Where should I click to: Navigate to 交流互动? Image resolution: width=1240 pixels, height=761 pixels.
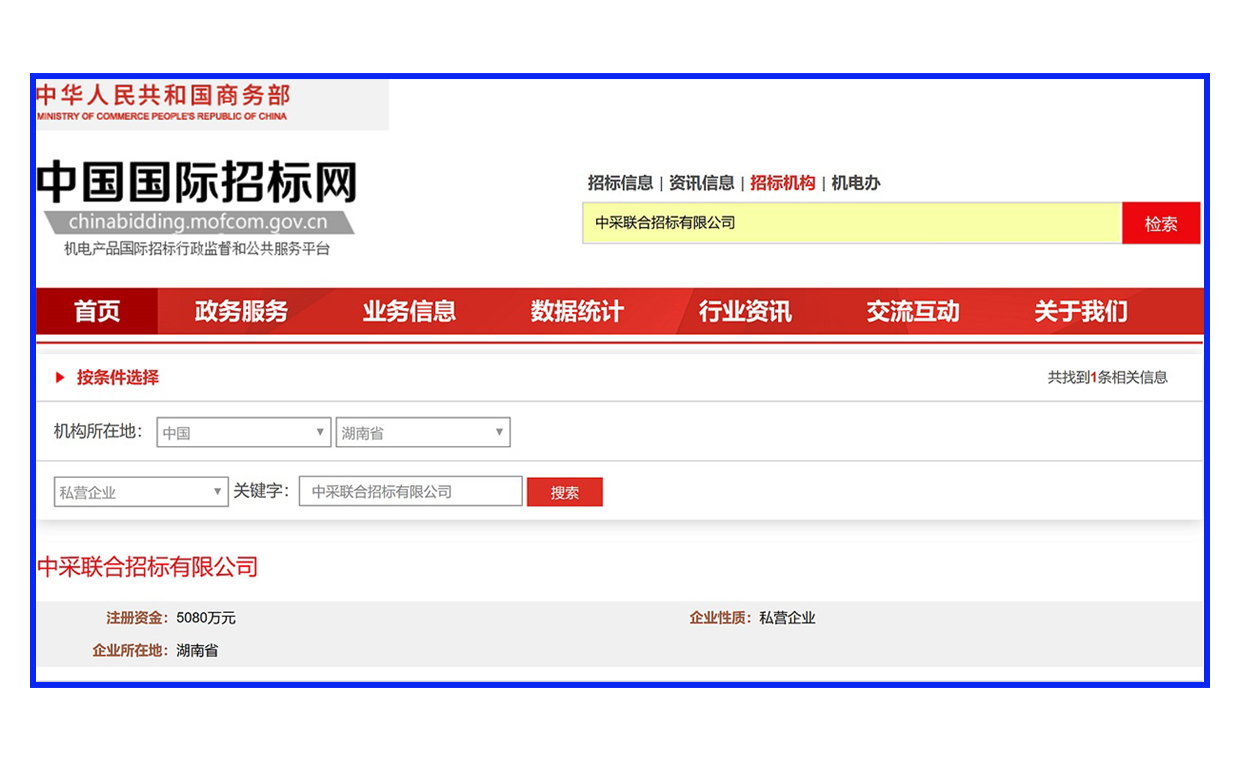tap(913, 311)
